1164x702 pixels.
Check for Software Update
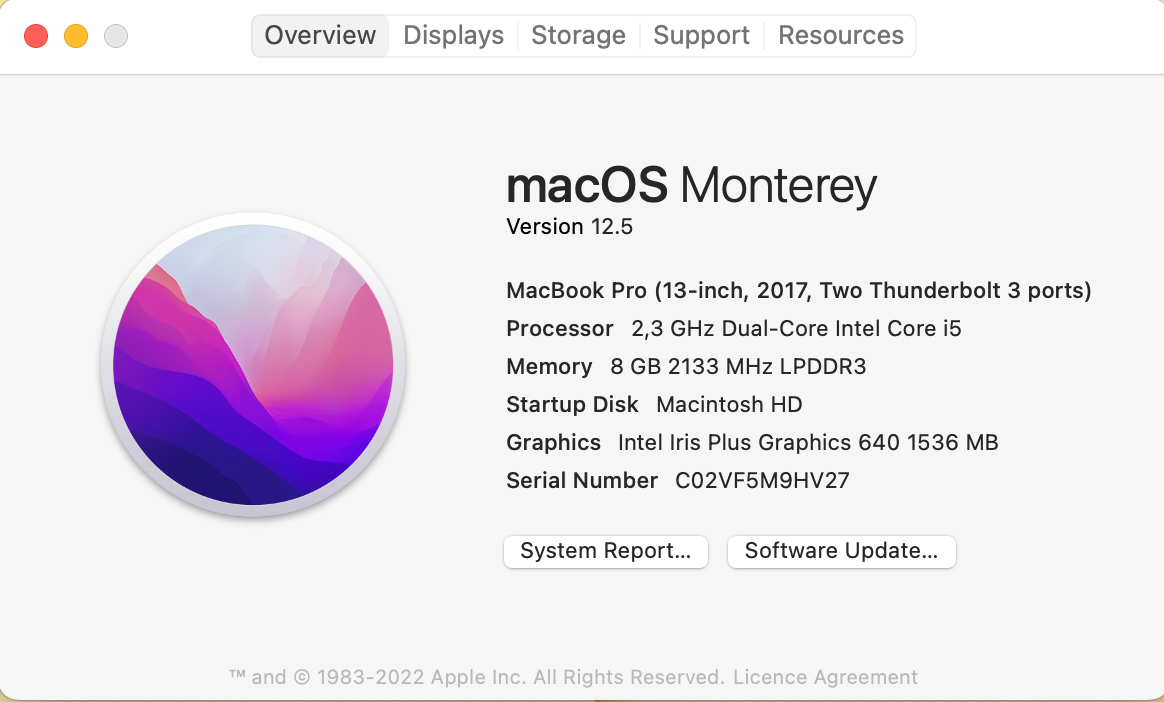[x=841, y=551]
